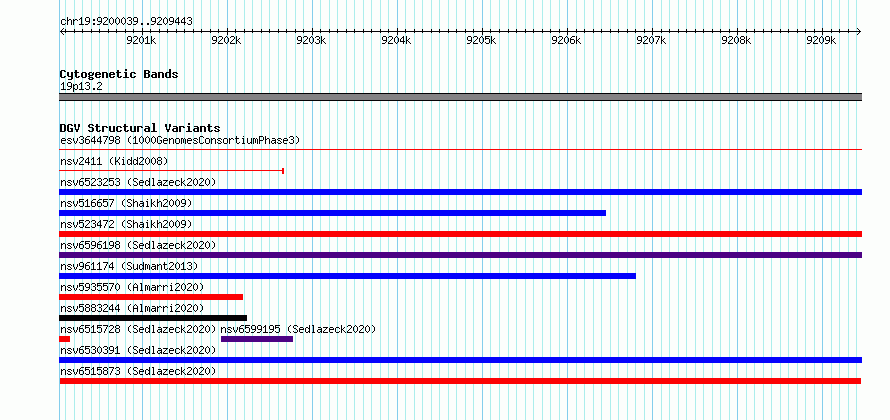Click the Cytogenetic Bands track title

pyautogui.click(x=119, y=74)
